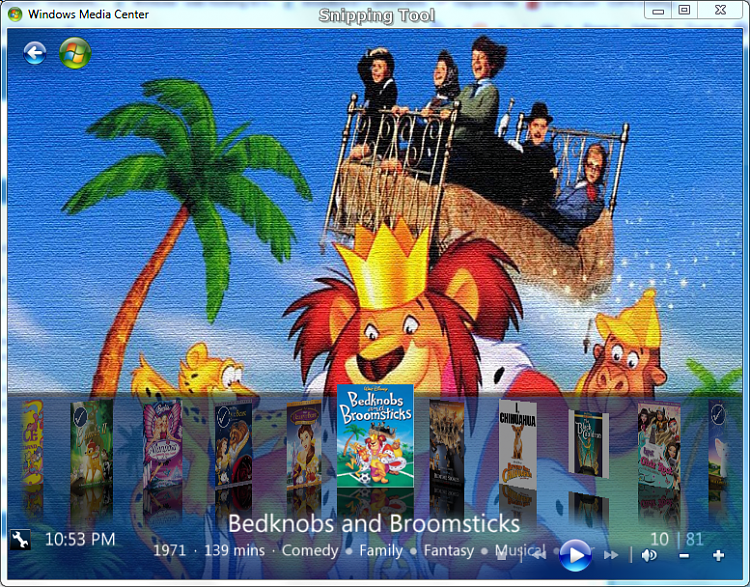
Task: Click the Fantasy genre label
Action: [x=449, y=551]
